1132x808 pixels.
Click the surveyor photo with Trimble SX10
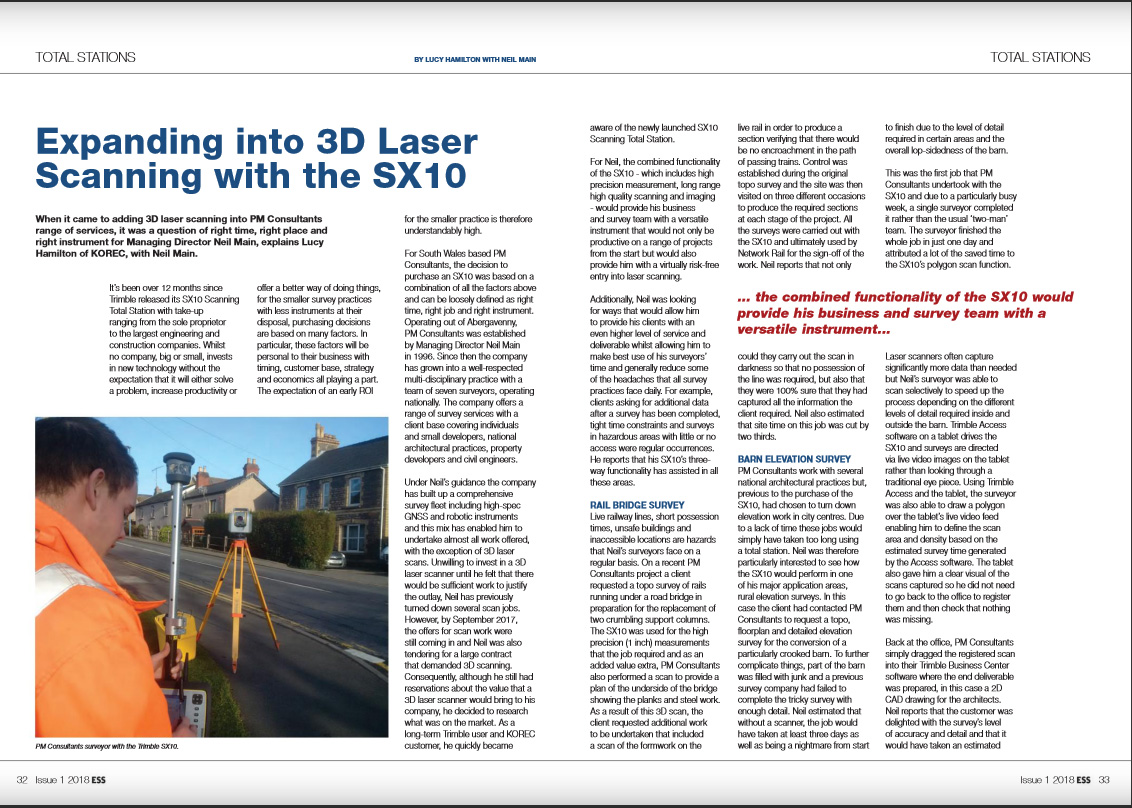pyautogui.click(x=212, y=577)
